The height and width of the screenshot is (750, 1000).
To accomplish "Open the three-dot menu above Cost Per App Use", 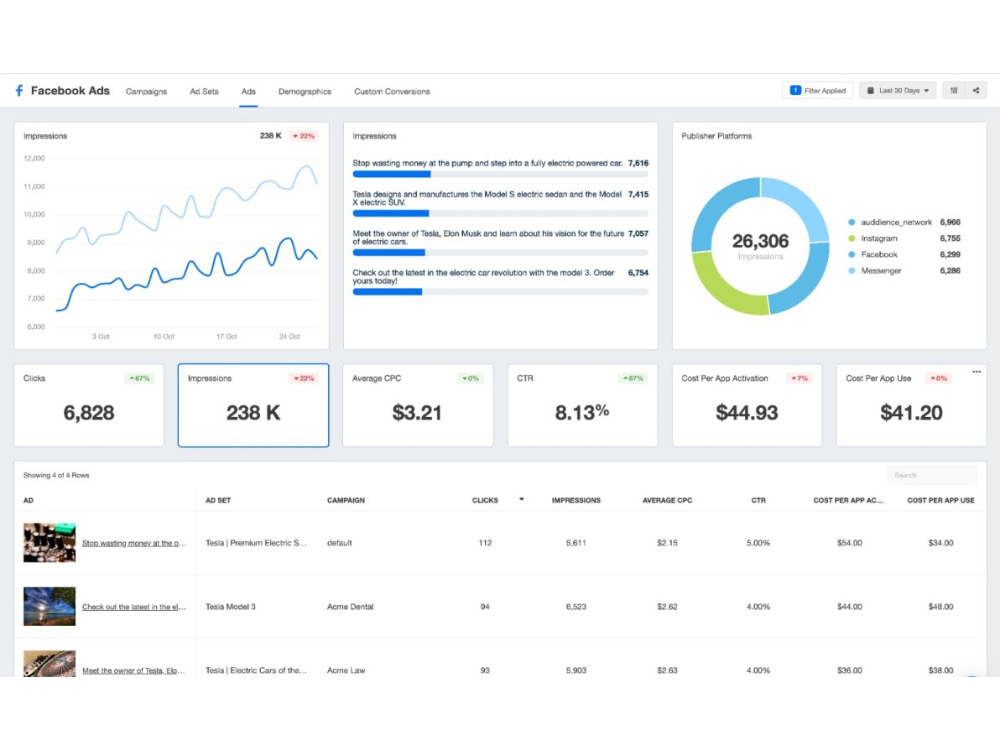I will [x=976, y=372].
